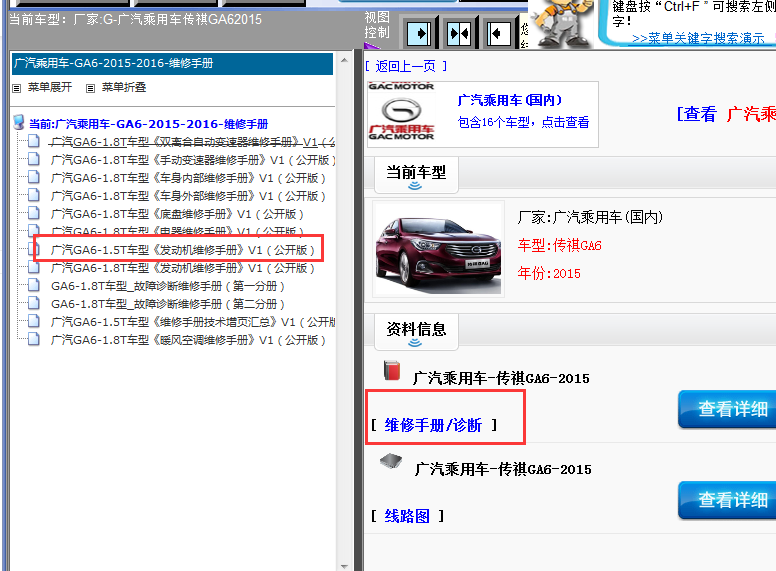Open the 线路图 link
Screen dimensions: 776x571
tap(407, 516)
